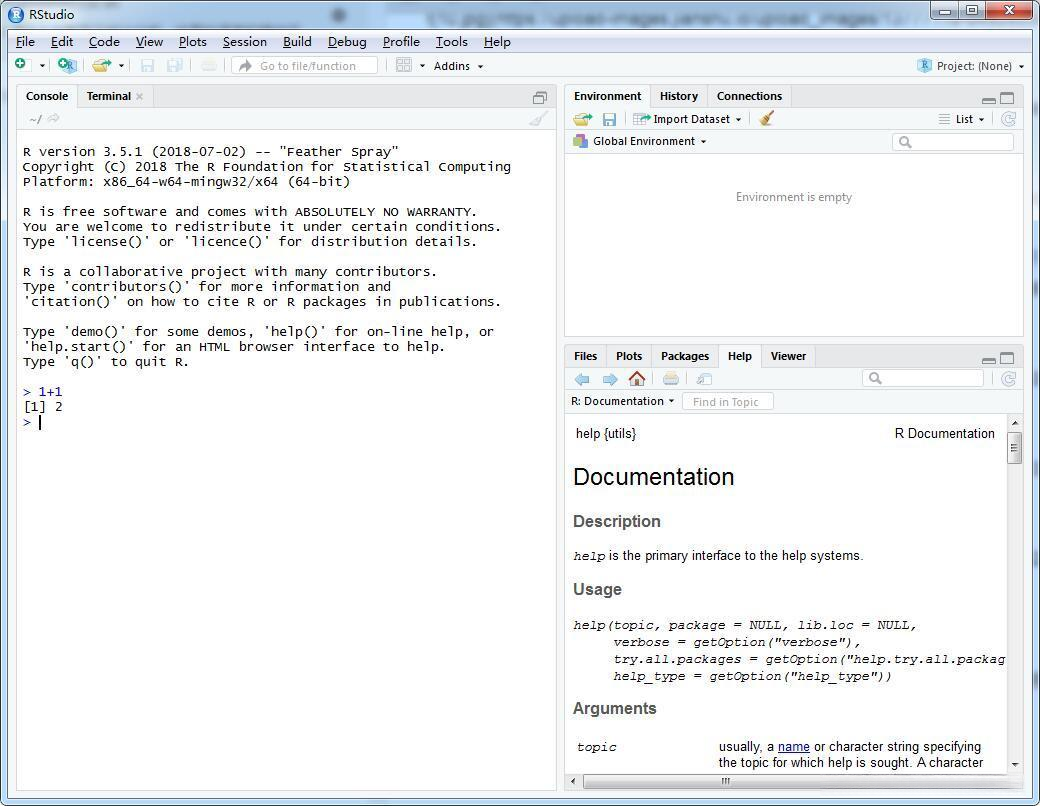Switch to the Packages tab
The image size is (1040, 806).
684,356
